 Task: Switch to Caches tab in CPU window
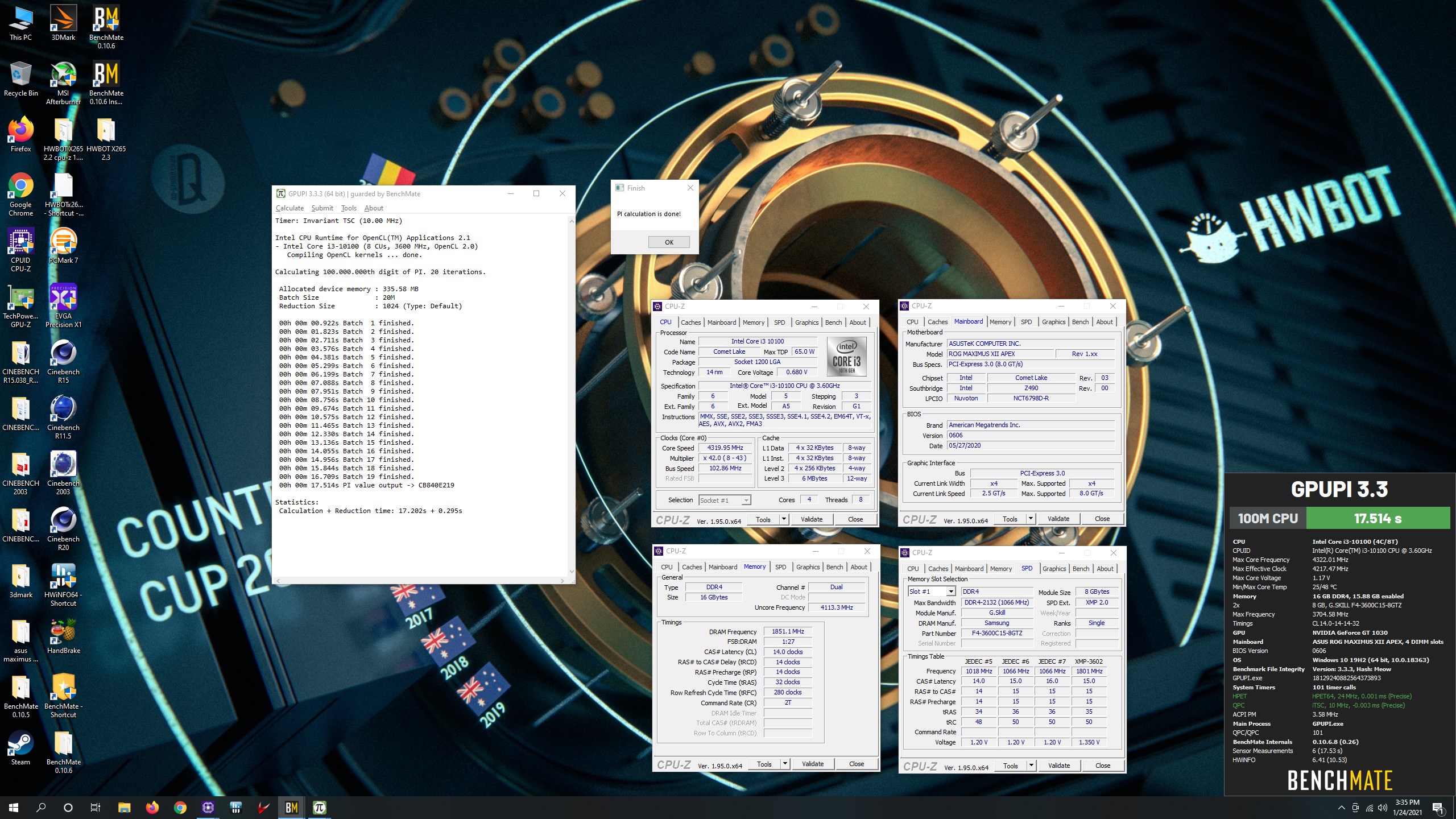click(691, 322)
